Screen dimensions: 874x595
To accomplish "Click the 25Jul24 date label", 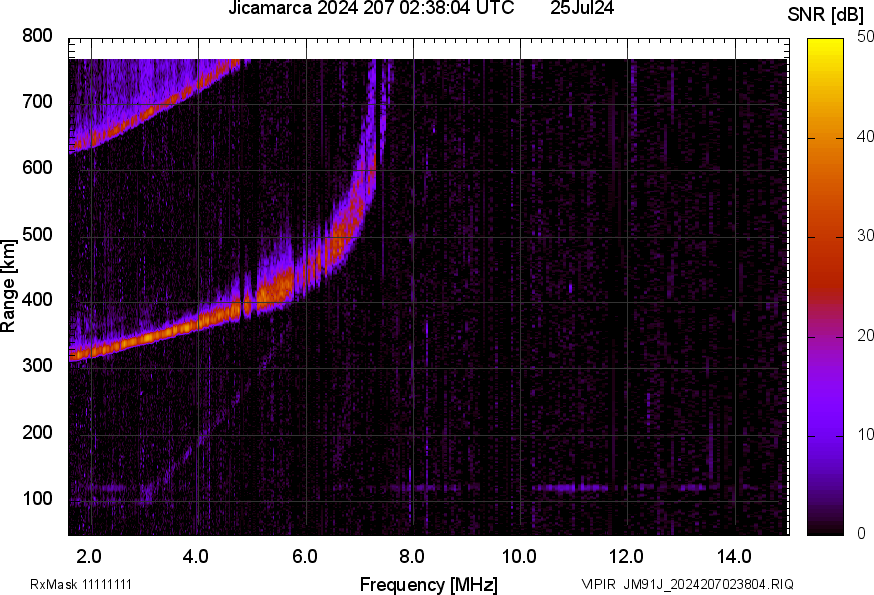I will pyautogui.click(x=582, y=9).
